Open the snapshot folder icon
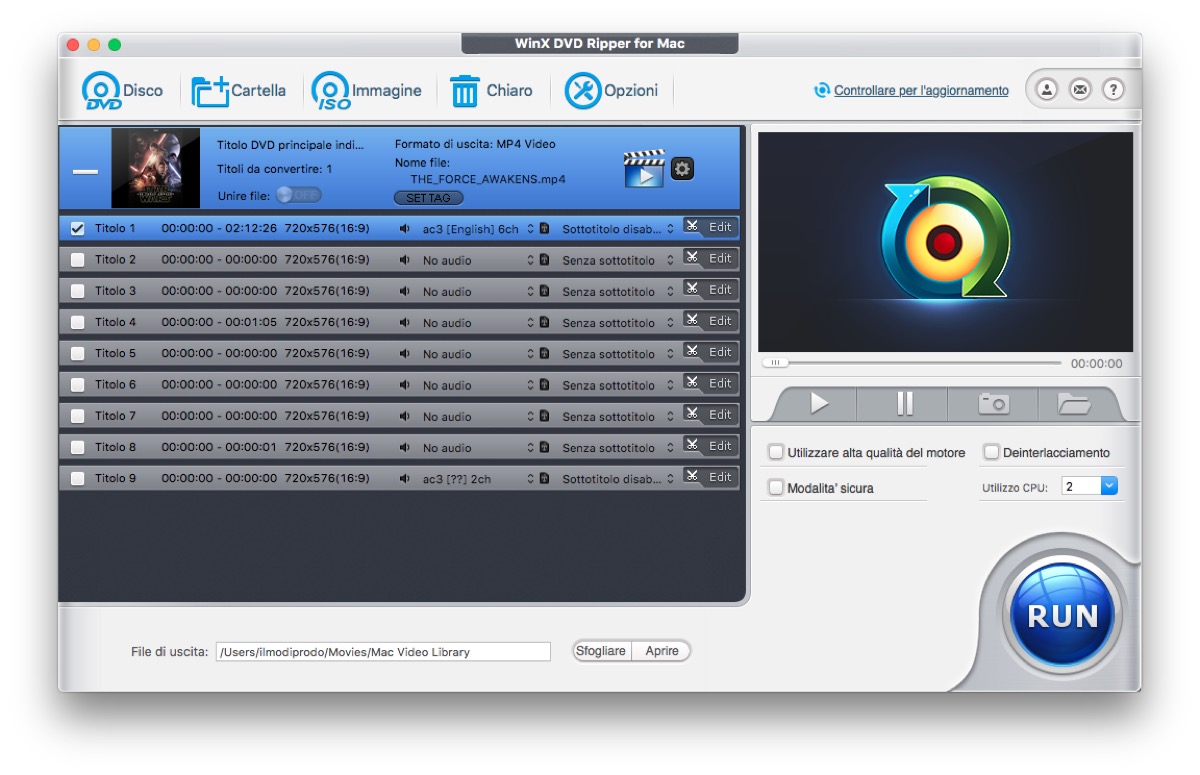 pyautogui.click(x=1073, y=403)
